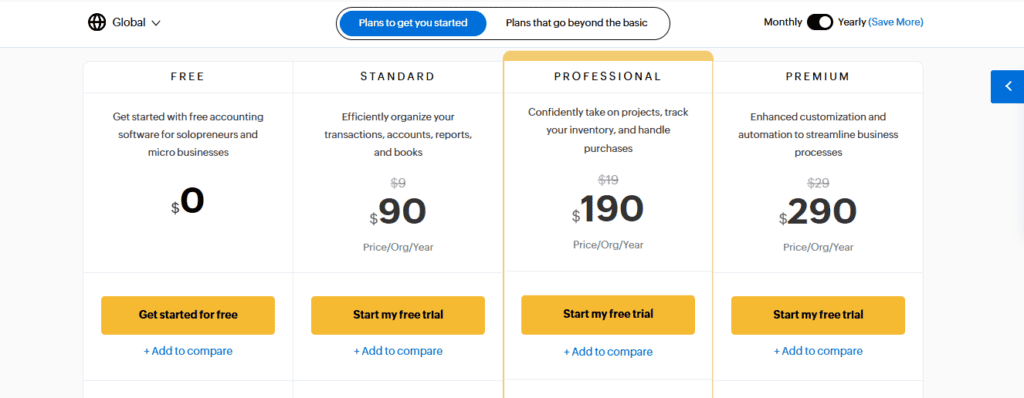The image size is (1024, 398).
Task: Select the Monthly billing label
Action: (782, 22)
